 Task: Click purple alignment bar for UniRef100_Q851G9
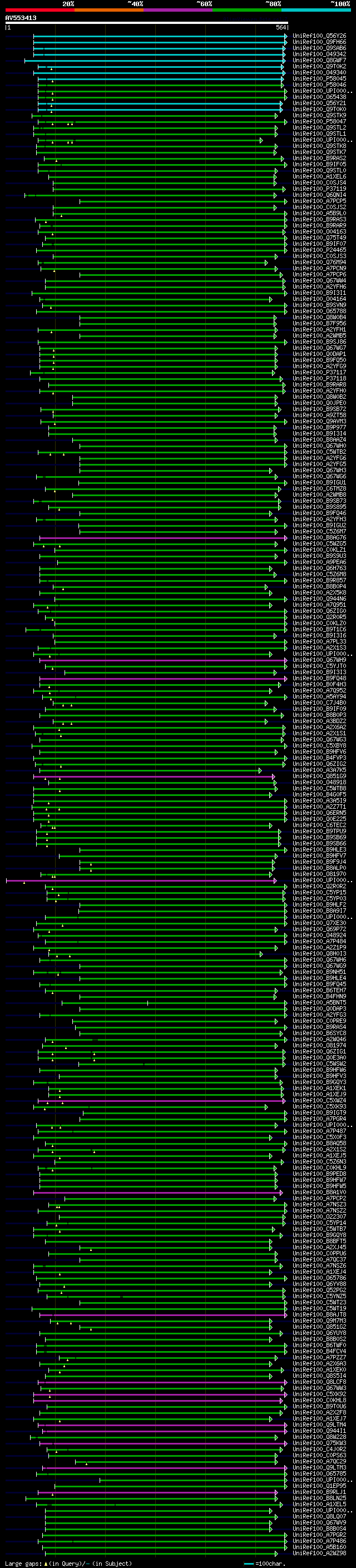[155, 776]
